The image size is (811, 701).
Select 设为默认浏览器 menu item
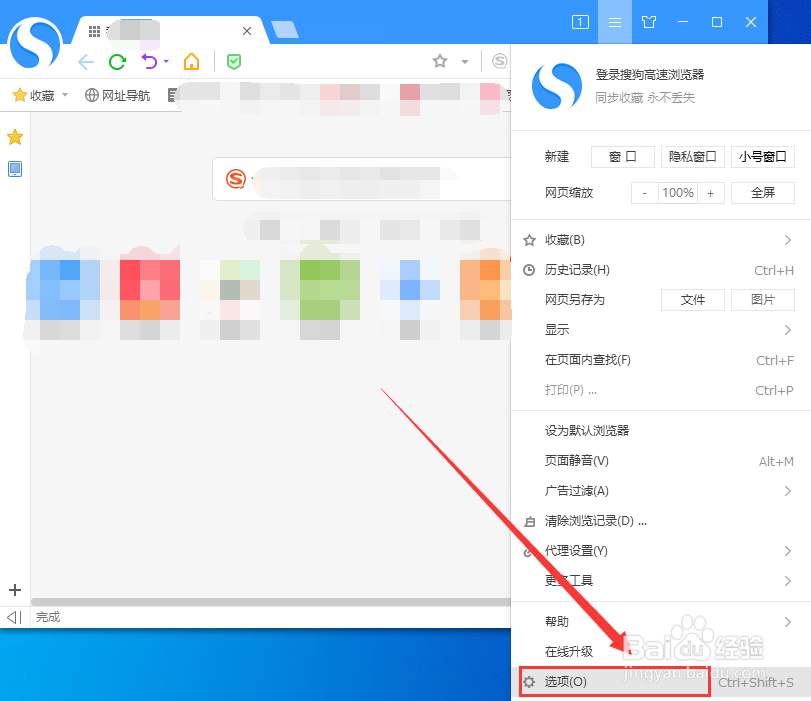660,430
